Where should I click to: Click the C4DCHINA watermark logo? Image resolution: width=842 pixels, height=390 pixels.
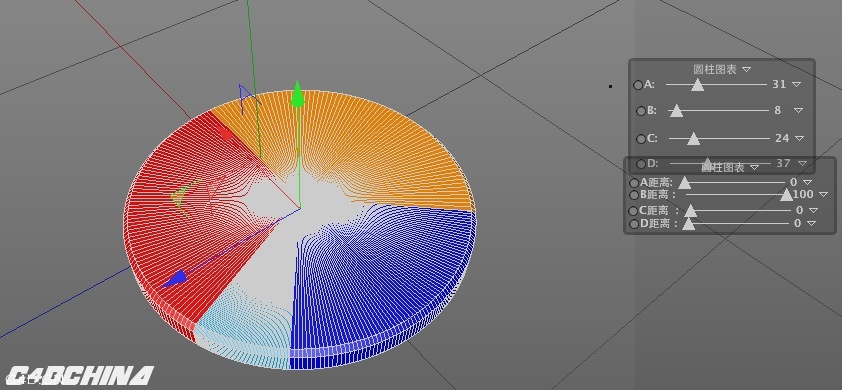click(79, 375)
